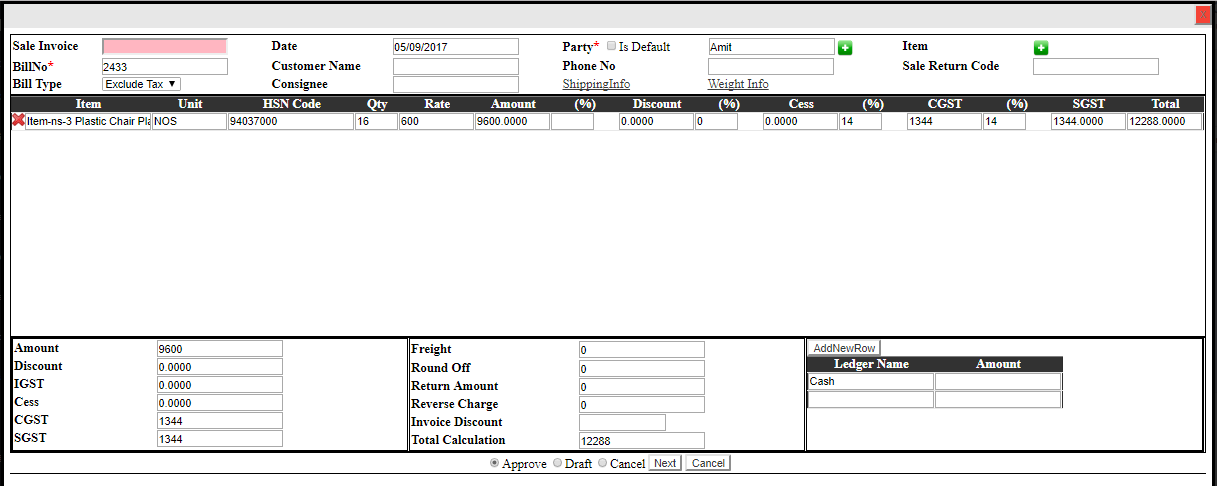Click the AddNewRow button
Screen dimensions: 1217x486
(844, 348)
